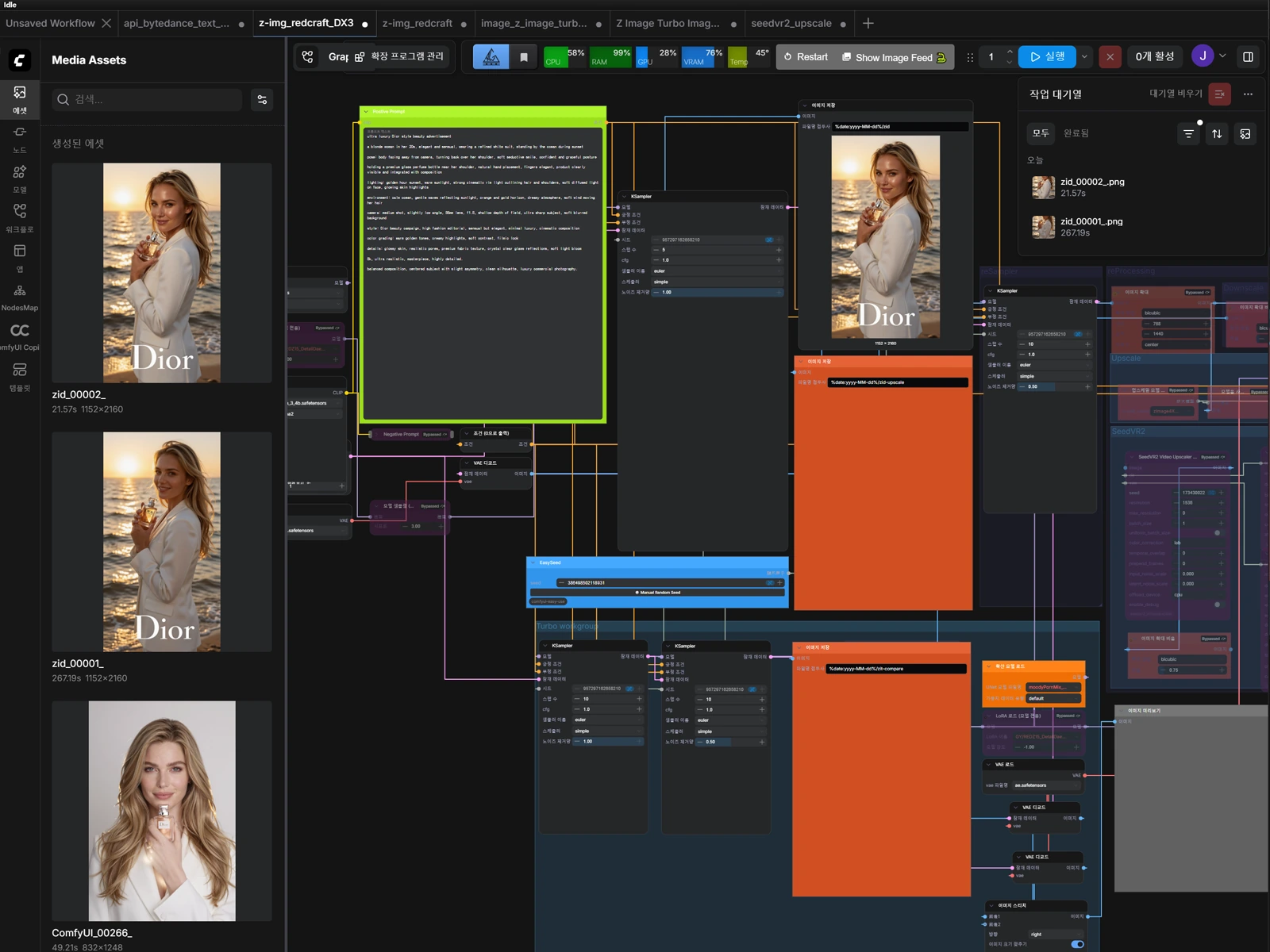Open the NodesMap sidebar panel
The image size is (1270, 952).
(20, 297)
